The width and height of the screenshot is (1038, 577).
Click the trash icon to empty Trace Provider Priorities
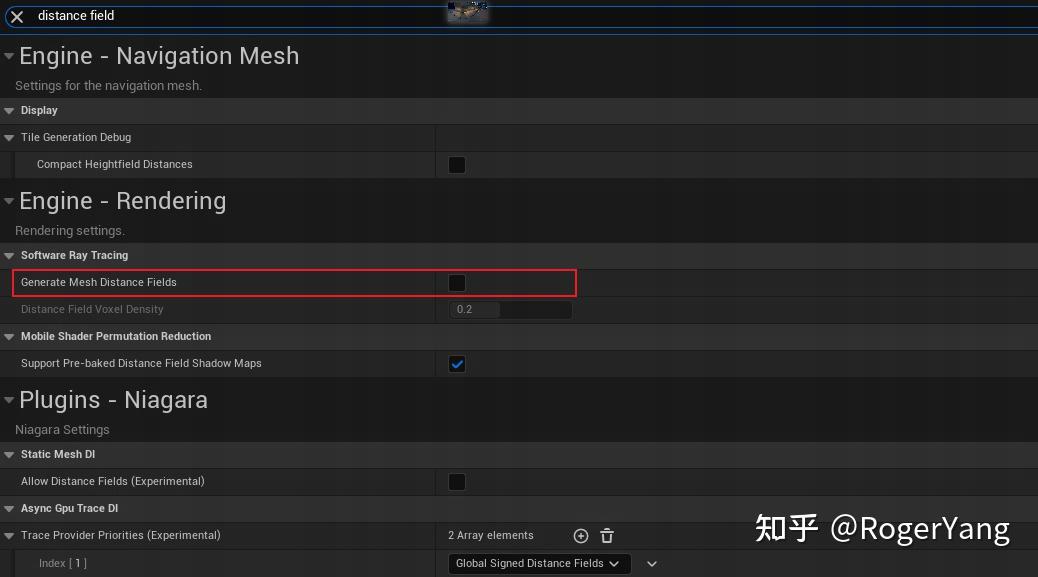(607, 535)
